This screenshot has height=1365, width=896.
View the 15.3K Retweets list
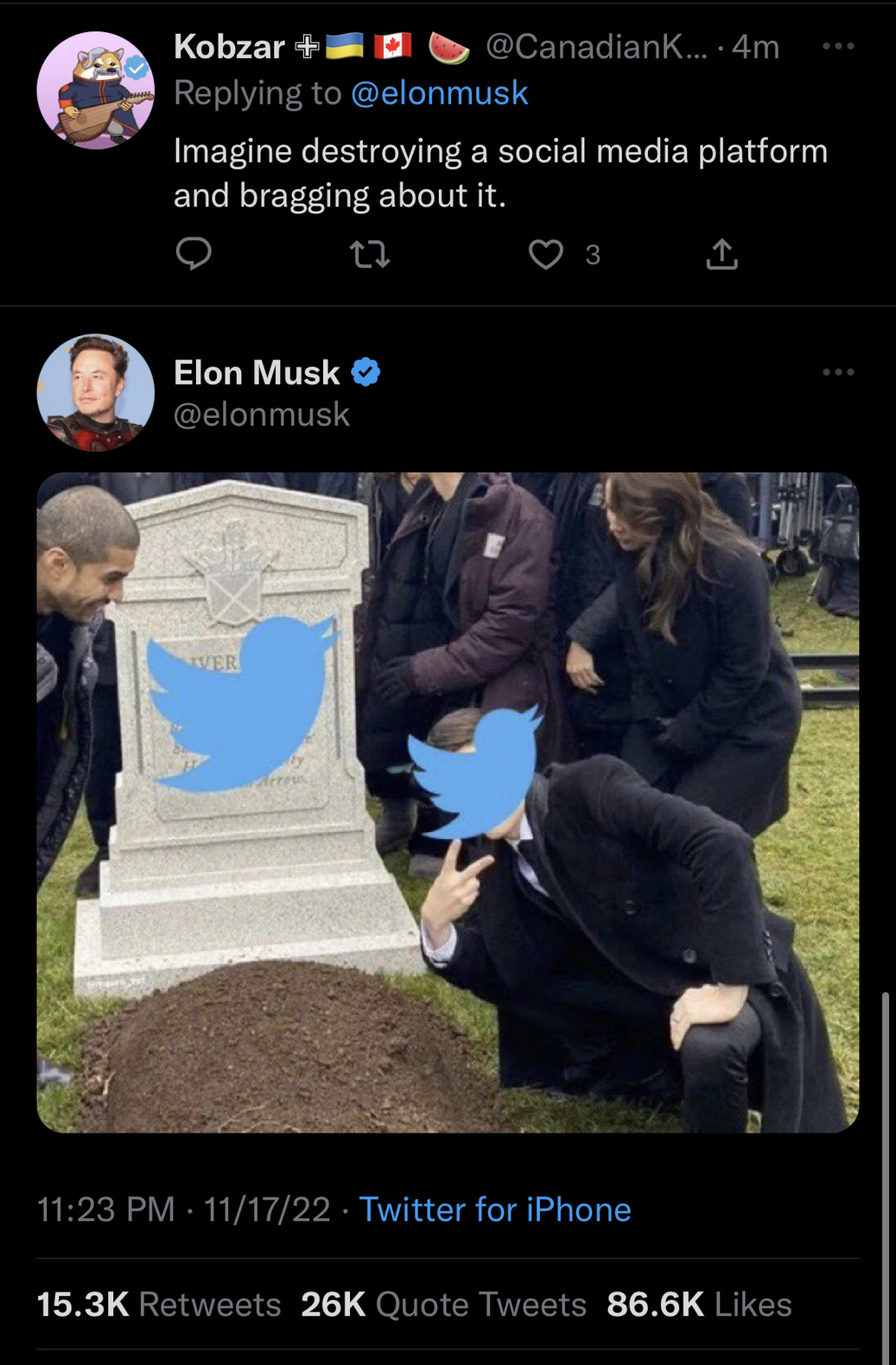[159, 1305]
